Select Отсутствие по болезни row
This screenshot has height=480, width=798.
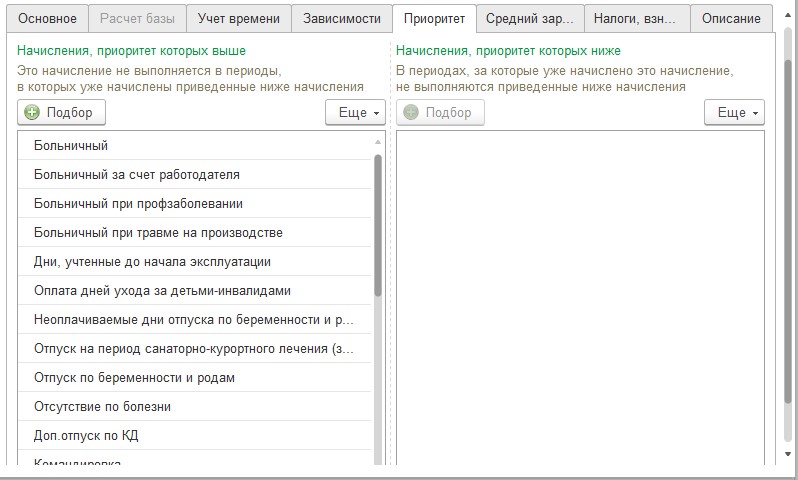(195, 407)
